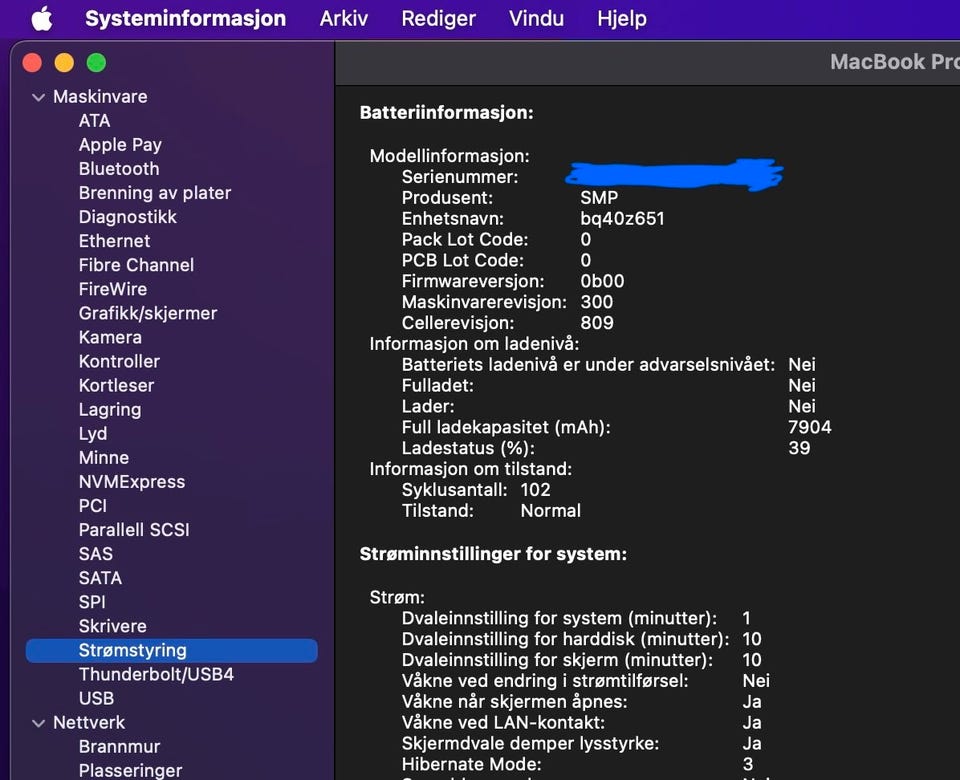
Task: Collapse the Maskinvare section
Action: tap(39, 97)
